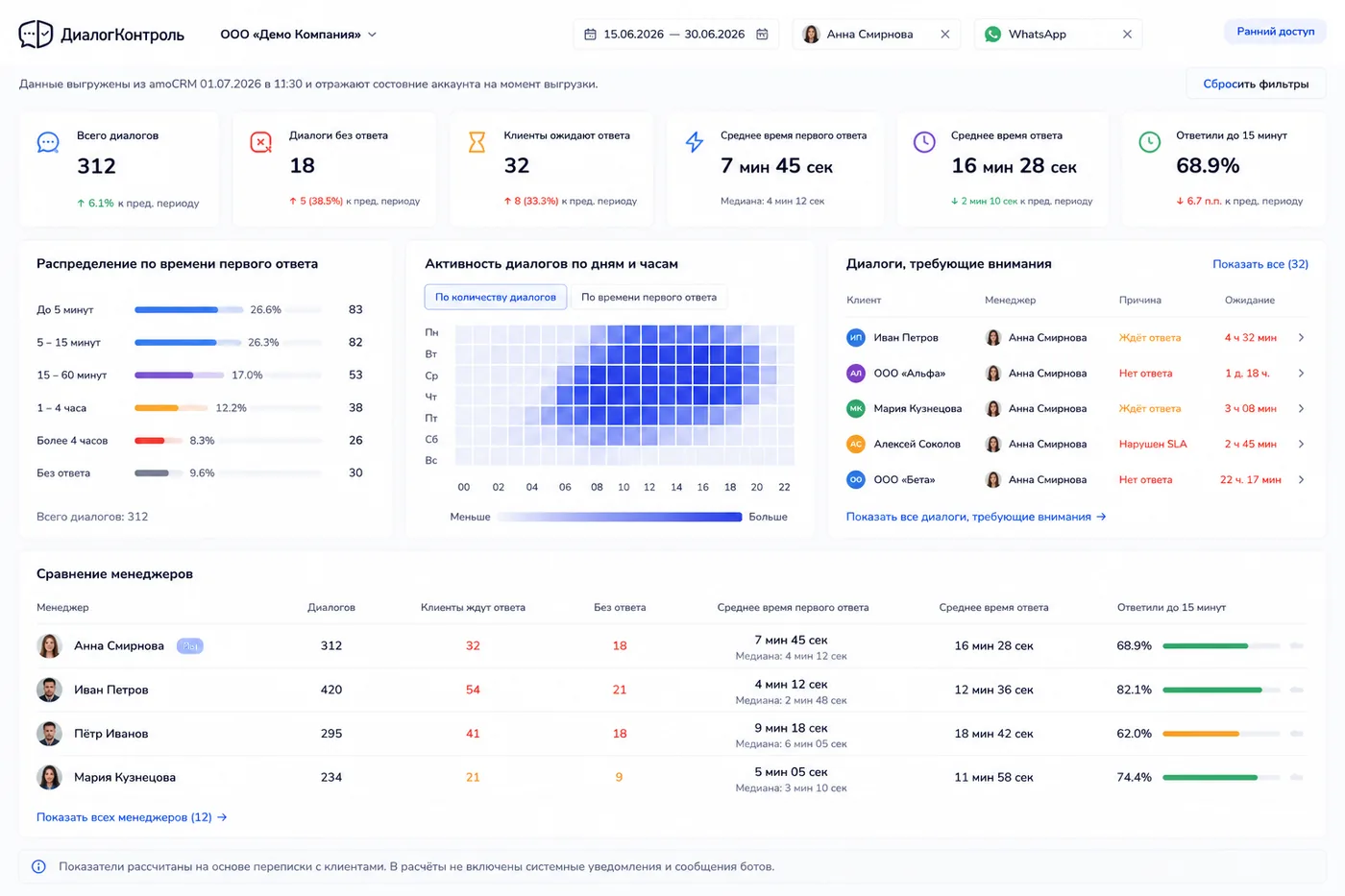Click Иван Петров's response progress bar

[1221, 690]
